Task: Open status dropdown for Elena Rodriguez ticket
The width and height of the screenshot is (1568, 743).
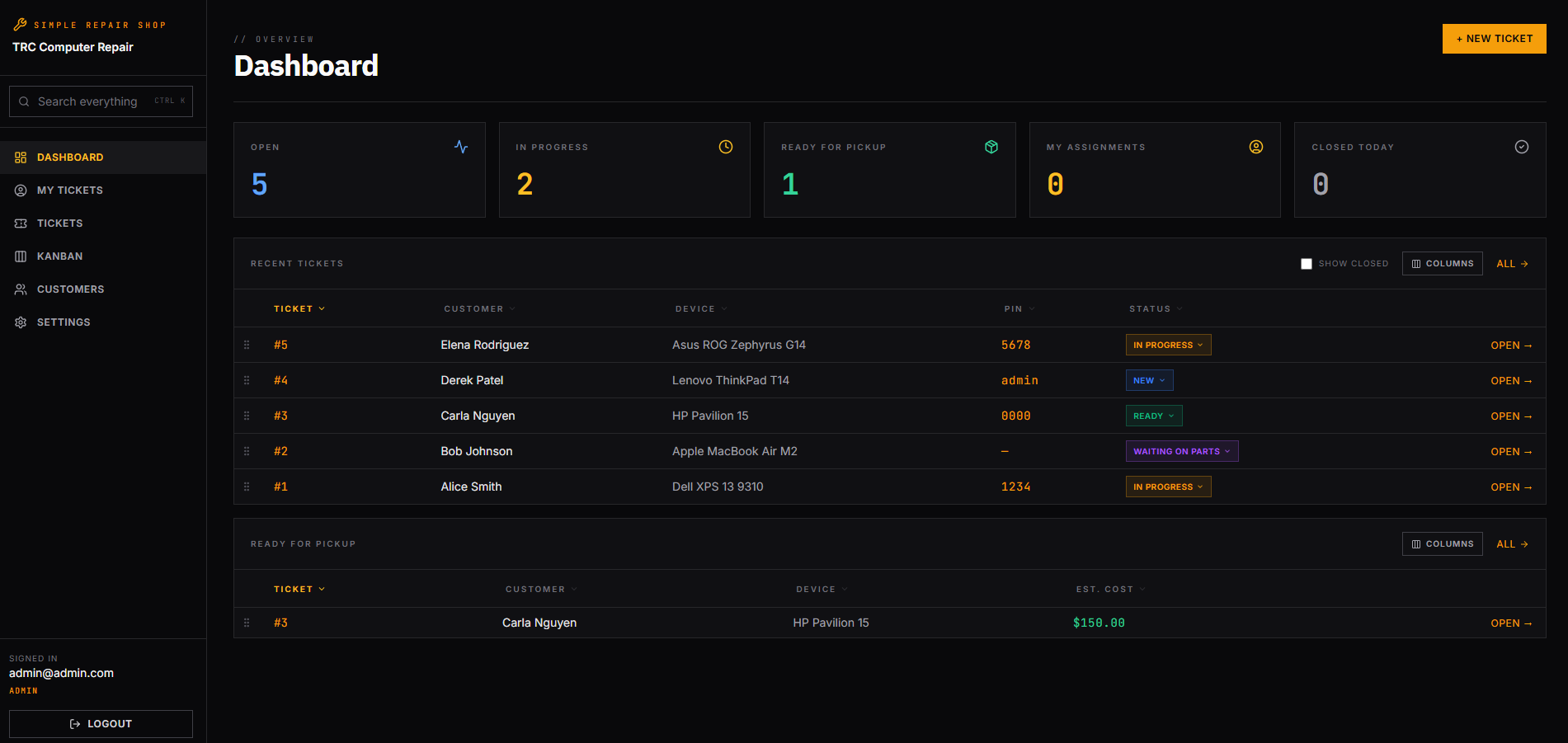Action: click(1168, 345)
